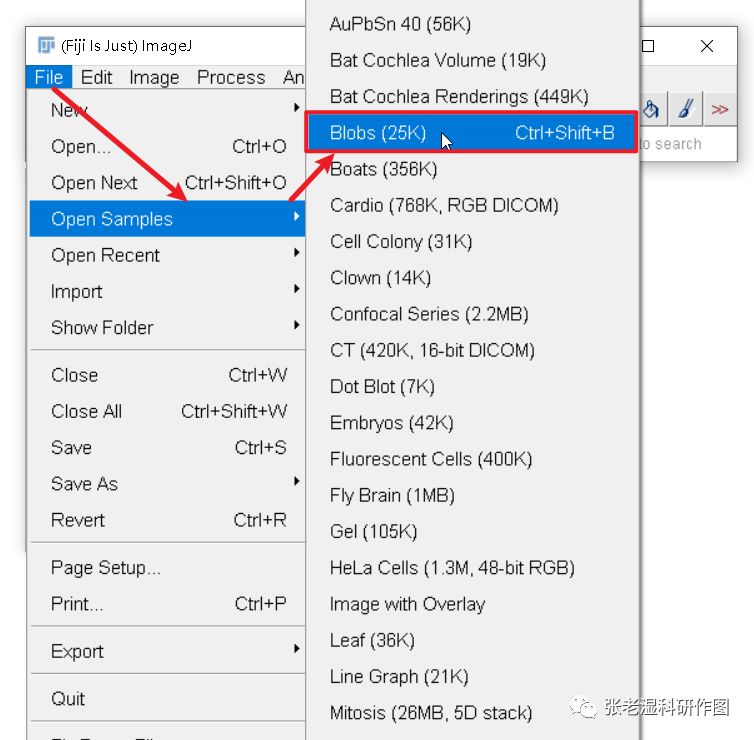754x740 pixels.
Task: Open the Process menu
Action: [231, 77]
